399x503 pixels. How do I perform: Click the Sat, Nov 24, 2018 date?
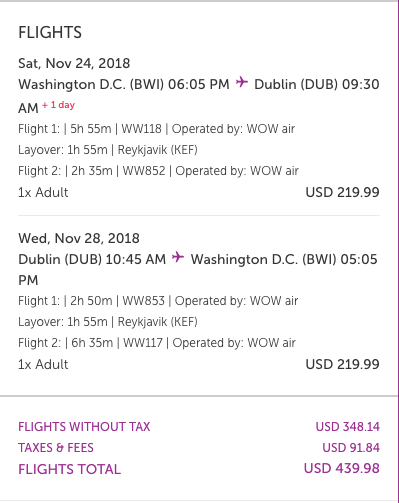pos(74,63)
